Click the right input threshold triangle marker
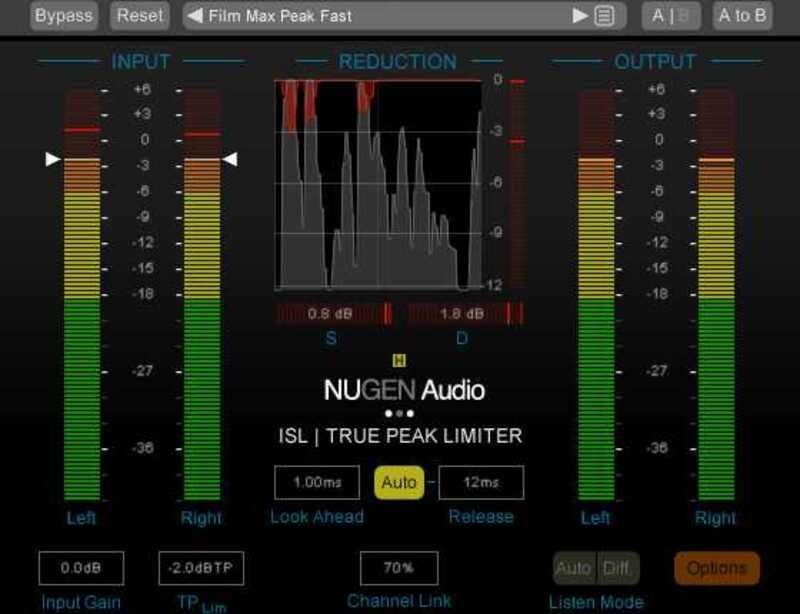This screenshot has height=614, width=800. 230,159
